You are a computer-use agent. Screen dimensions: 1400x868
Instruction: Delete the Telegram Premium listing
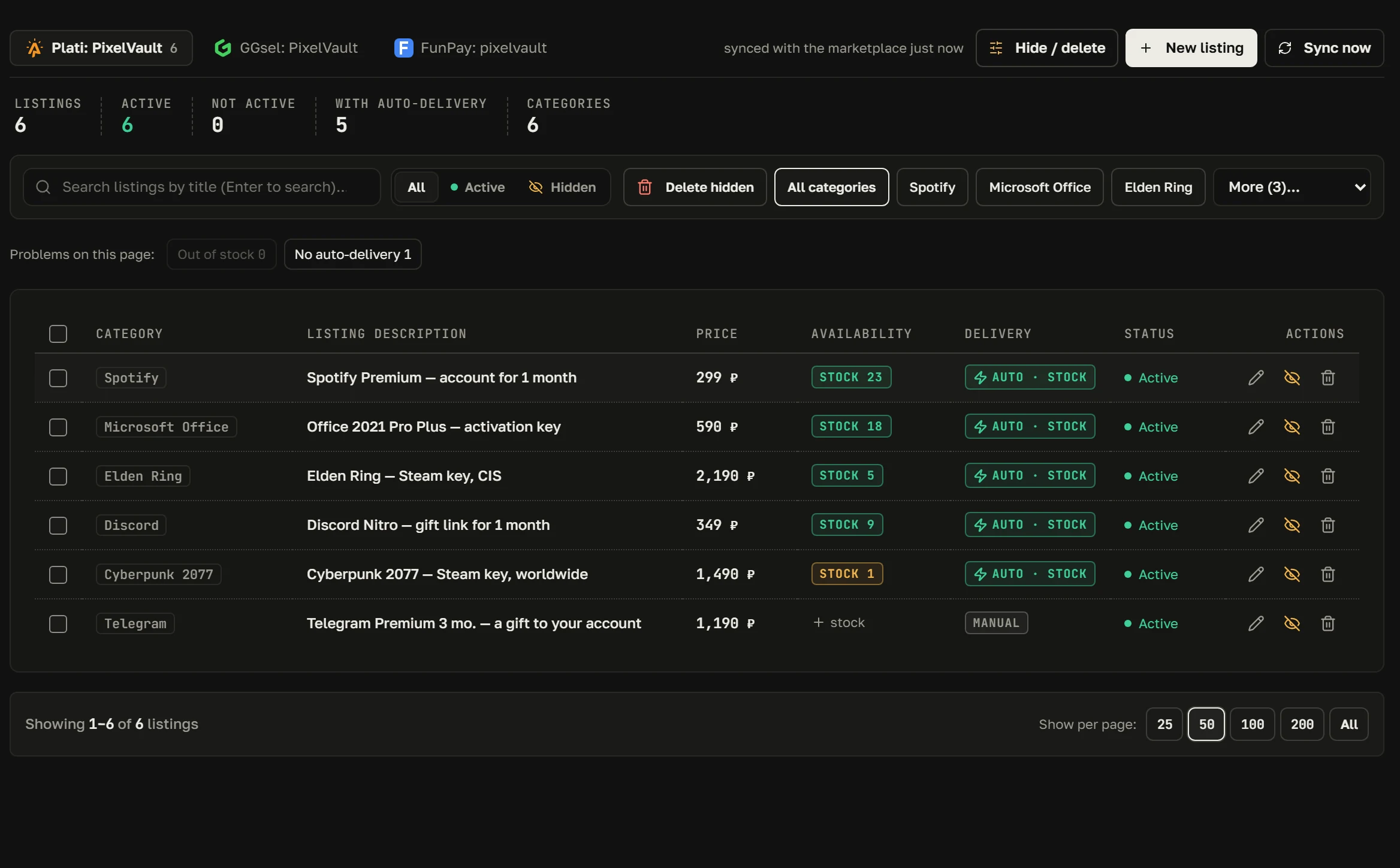tap(1327, 623)
